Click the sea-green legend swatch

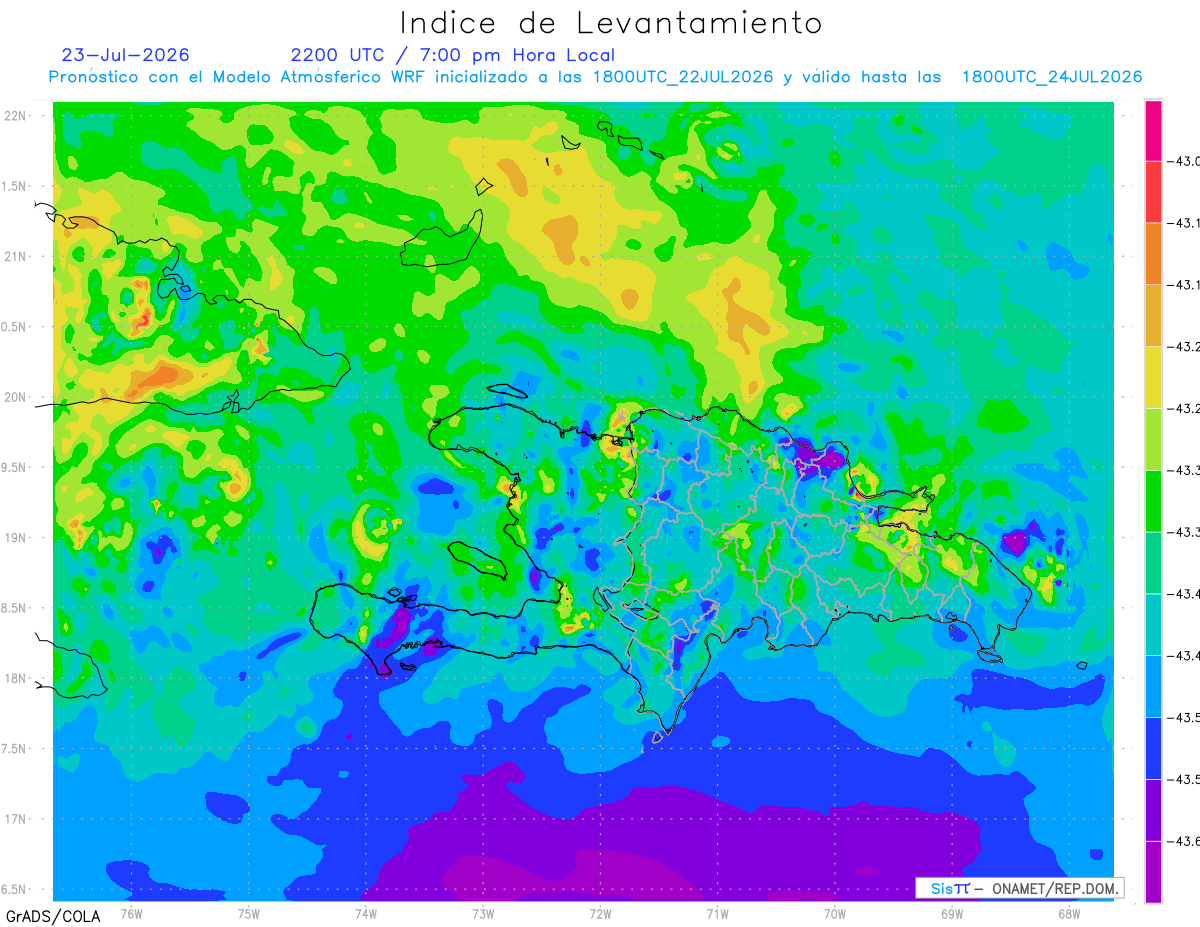(1153, 562)
